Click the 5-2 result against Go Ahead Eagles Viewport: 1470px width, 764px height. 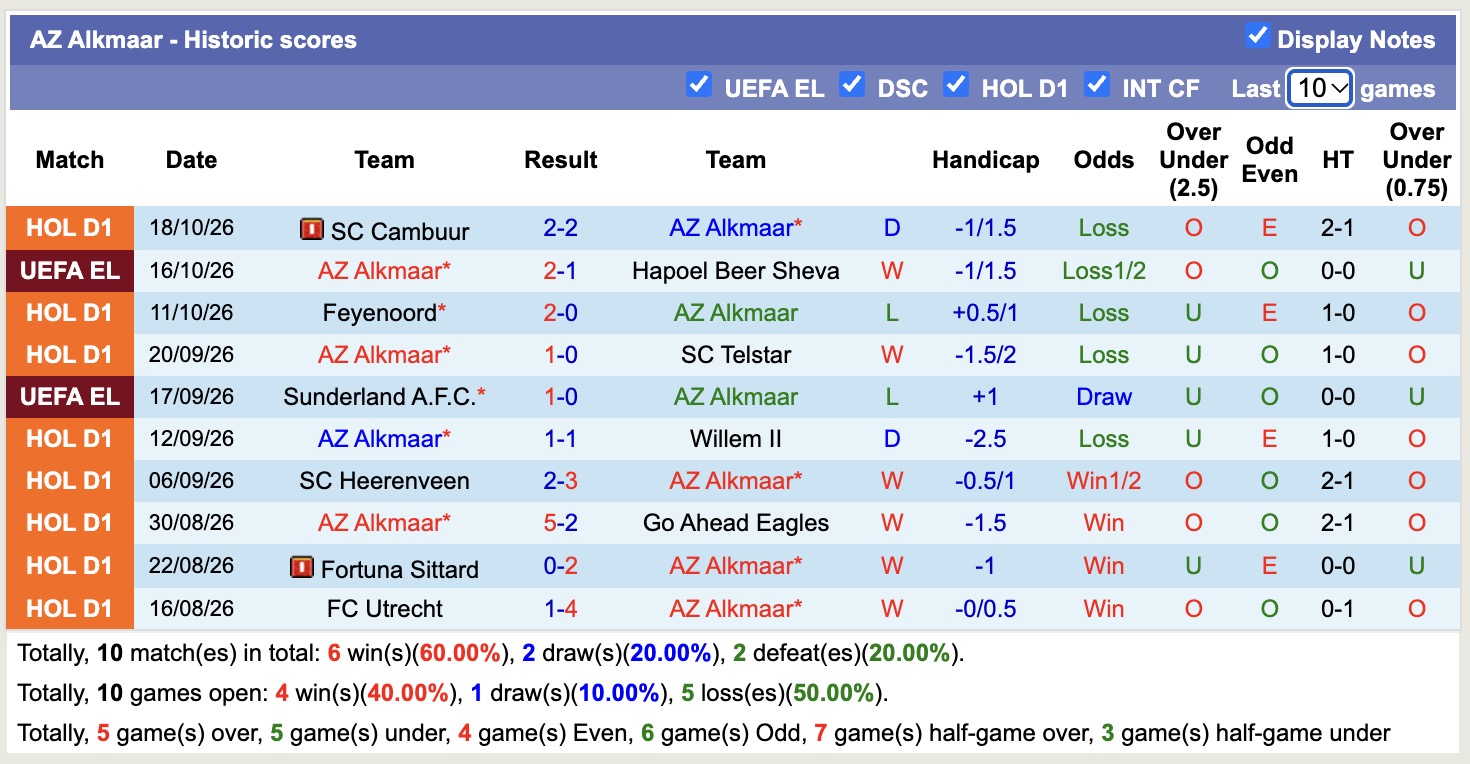pyautogui.click(x=561, y=523)
